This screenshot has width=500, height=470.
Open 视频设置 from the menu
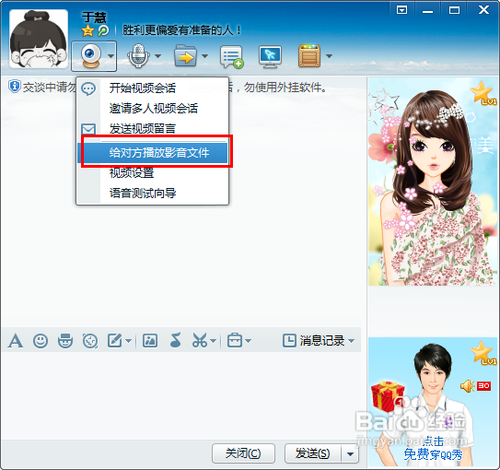tap(153, 173)
